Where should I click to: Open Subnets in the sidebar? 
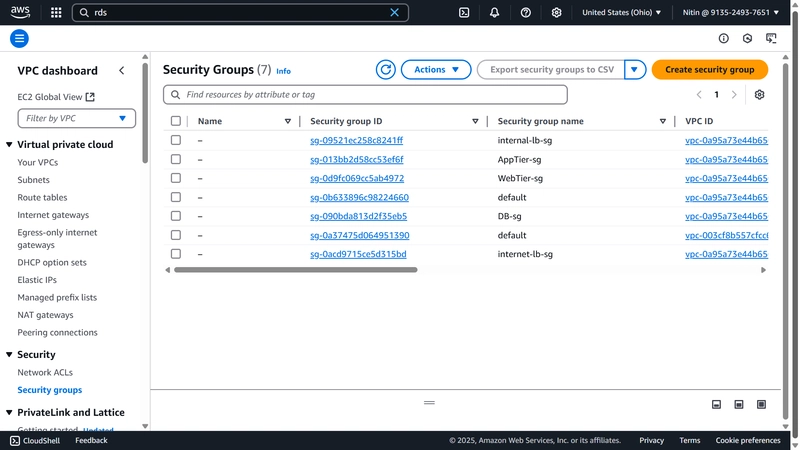(33, 180)
